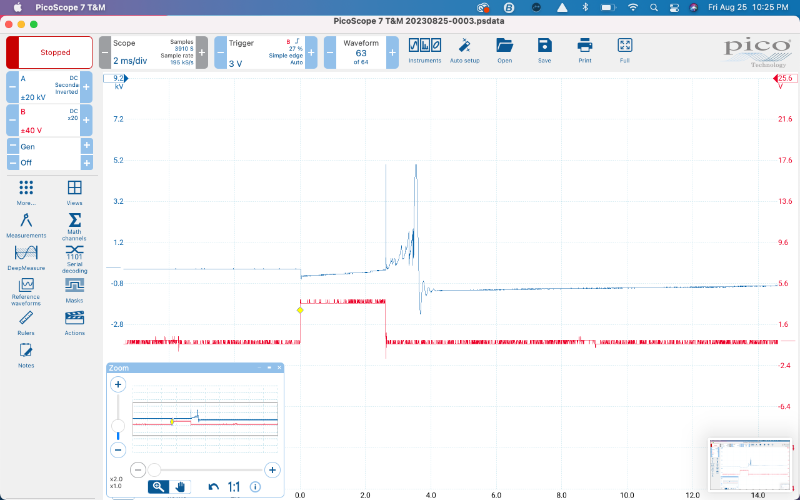Open the Rulers tool
This screenshot has width=800, height=500.
[26, 321]
